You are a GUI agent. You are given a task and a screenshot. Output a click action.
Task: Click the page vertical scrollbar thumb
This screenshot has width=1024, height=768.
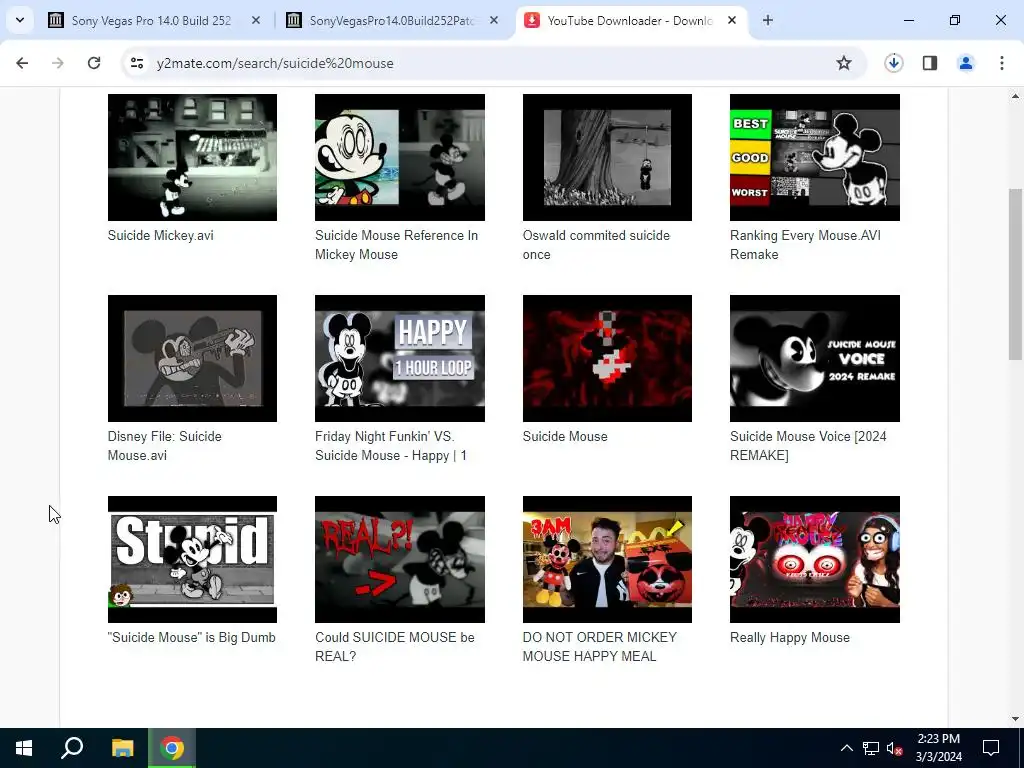[1016, 274]
